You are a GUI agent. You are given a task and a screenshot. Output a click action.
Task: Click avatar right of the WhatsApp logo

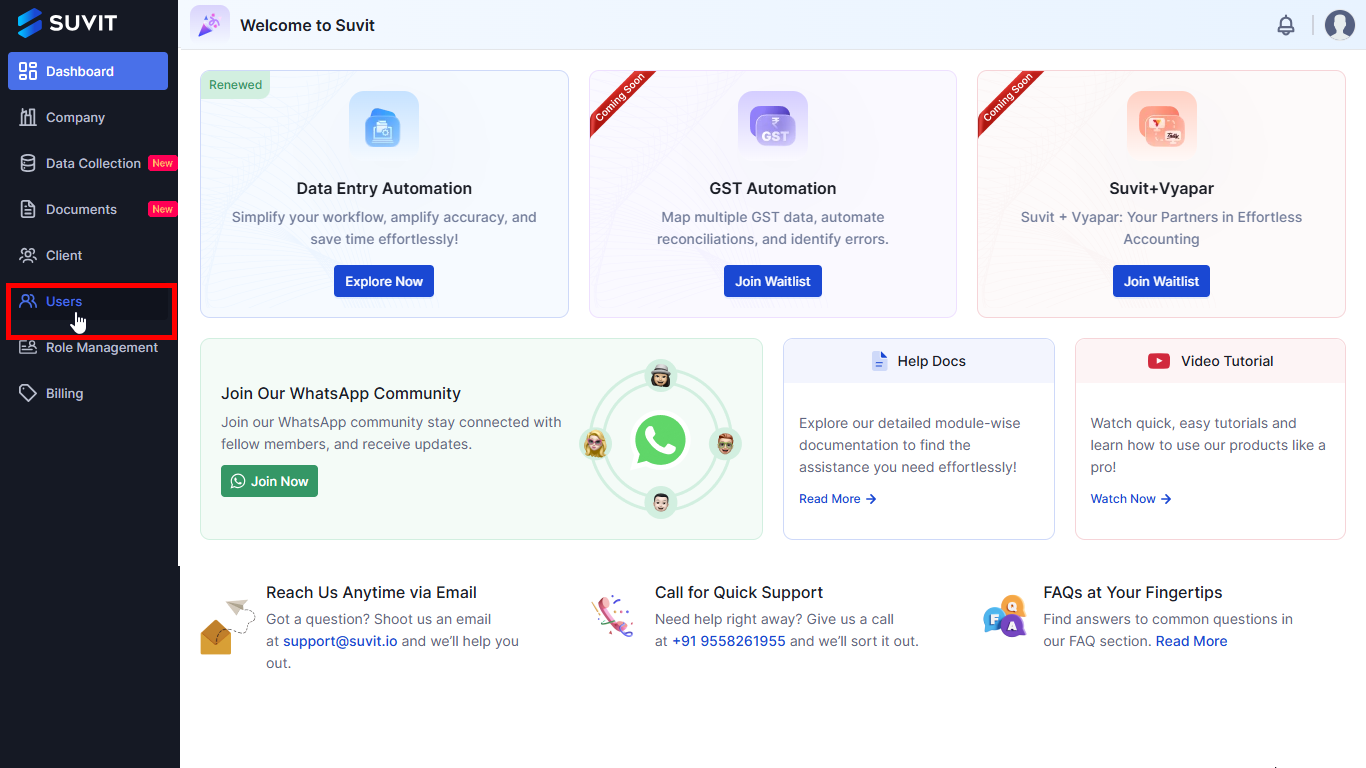[x=725, y=443]
